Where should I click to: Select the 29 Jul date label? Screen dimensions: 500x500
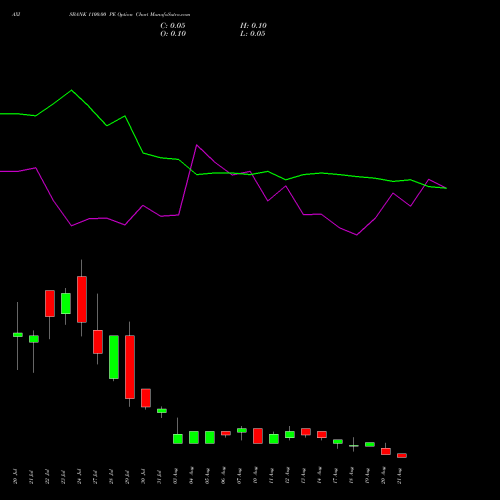(x=127, y=477)
